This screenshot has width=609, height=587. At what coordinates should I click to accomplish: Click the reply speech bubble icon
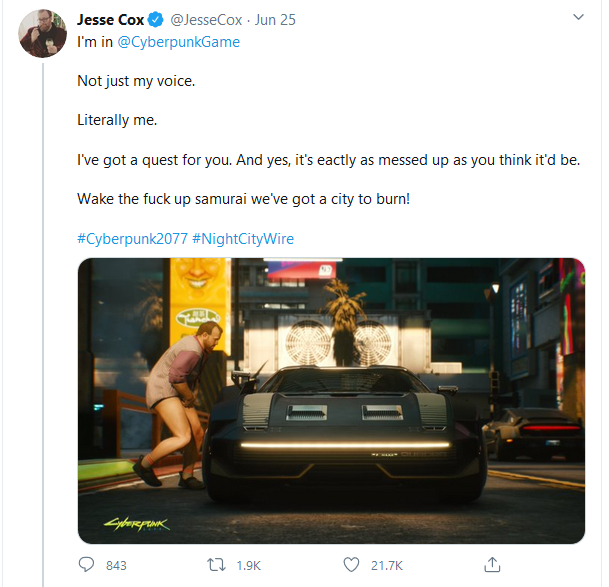(x=86, y=564)
